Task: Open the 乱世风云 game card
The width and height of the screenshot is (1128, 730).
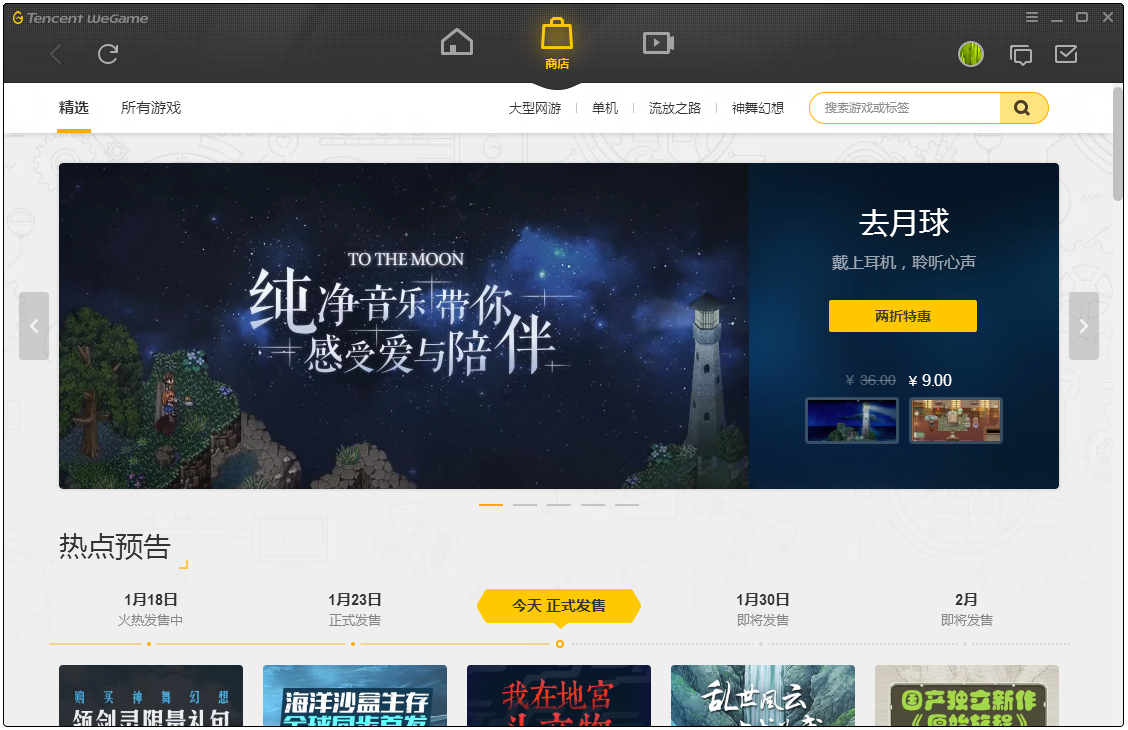Action: [x=763, y=695]
